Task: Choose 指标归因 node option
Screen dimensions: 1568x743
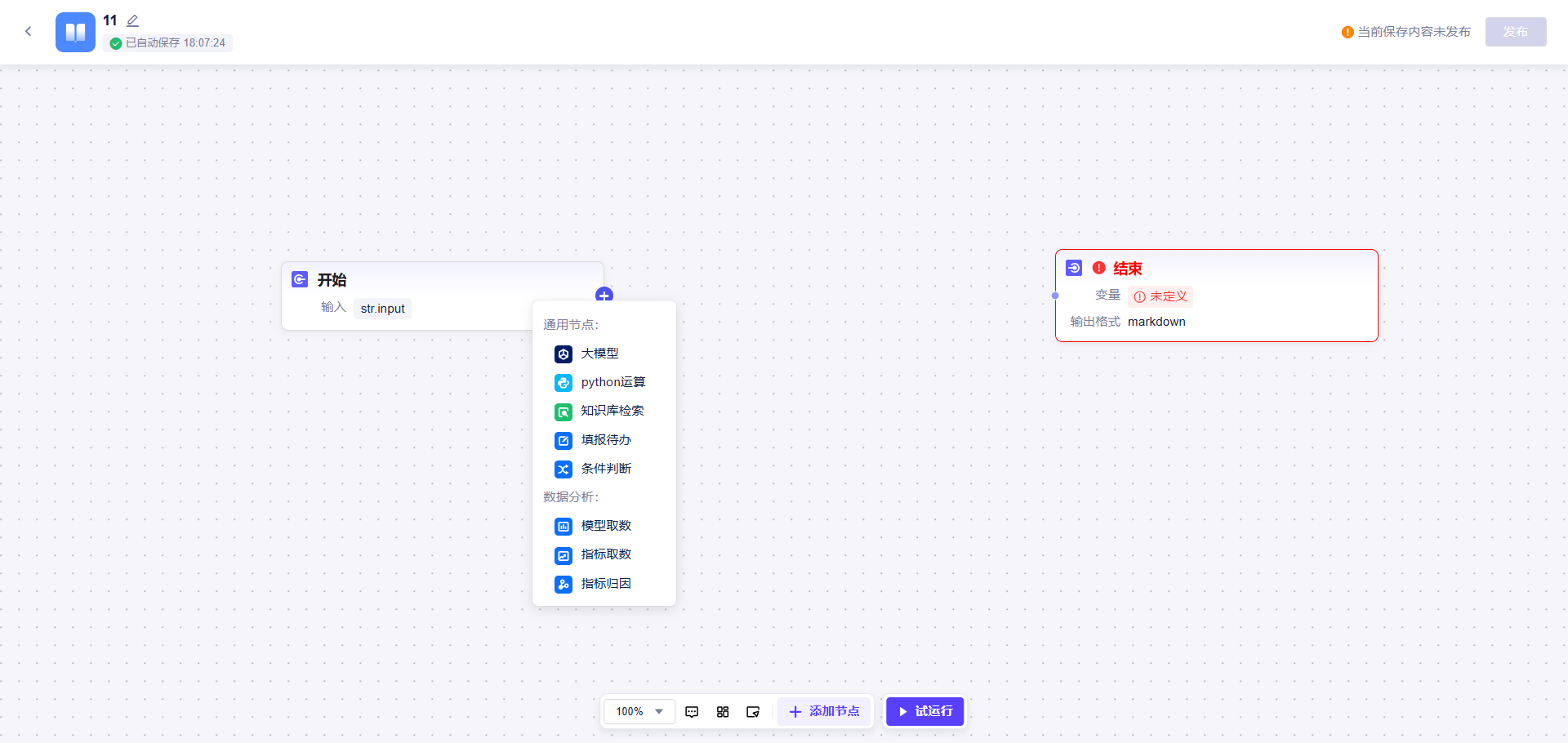Action: click(x=604, y=584)
